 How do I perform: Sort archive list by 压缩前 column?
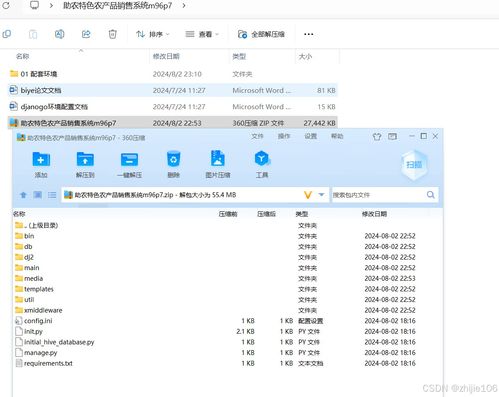(228, 214)
